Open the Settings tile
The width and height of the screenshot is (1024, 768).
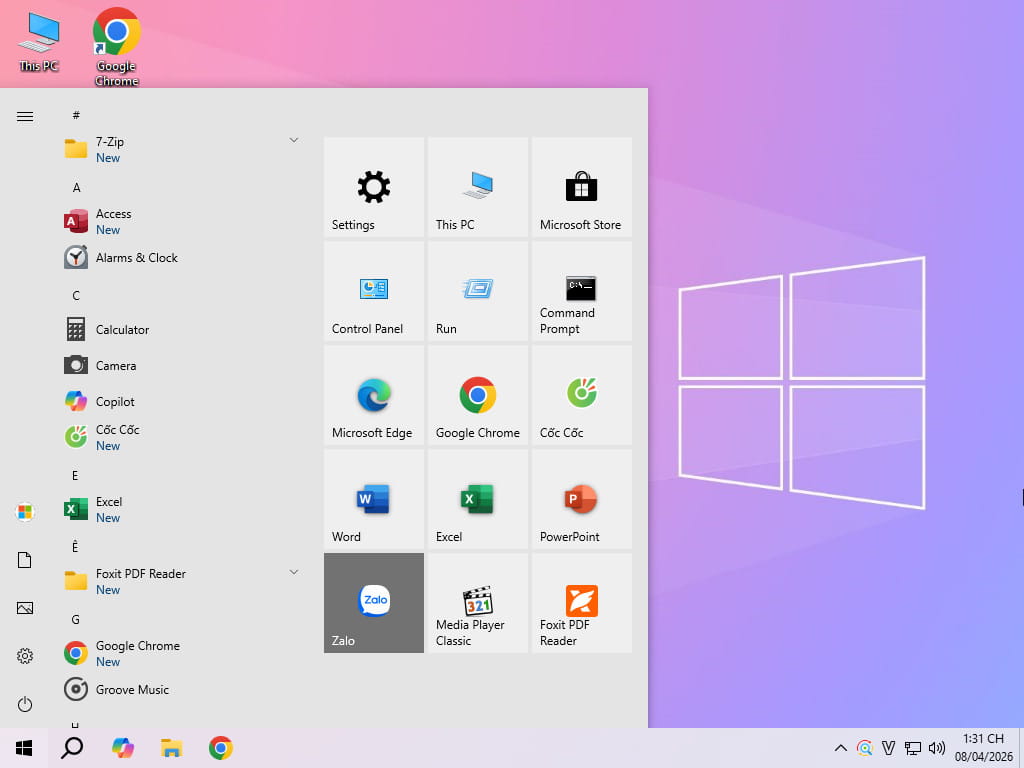click(x=374, y=187)
